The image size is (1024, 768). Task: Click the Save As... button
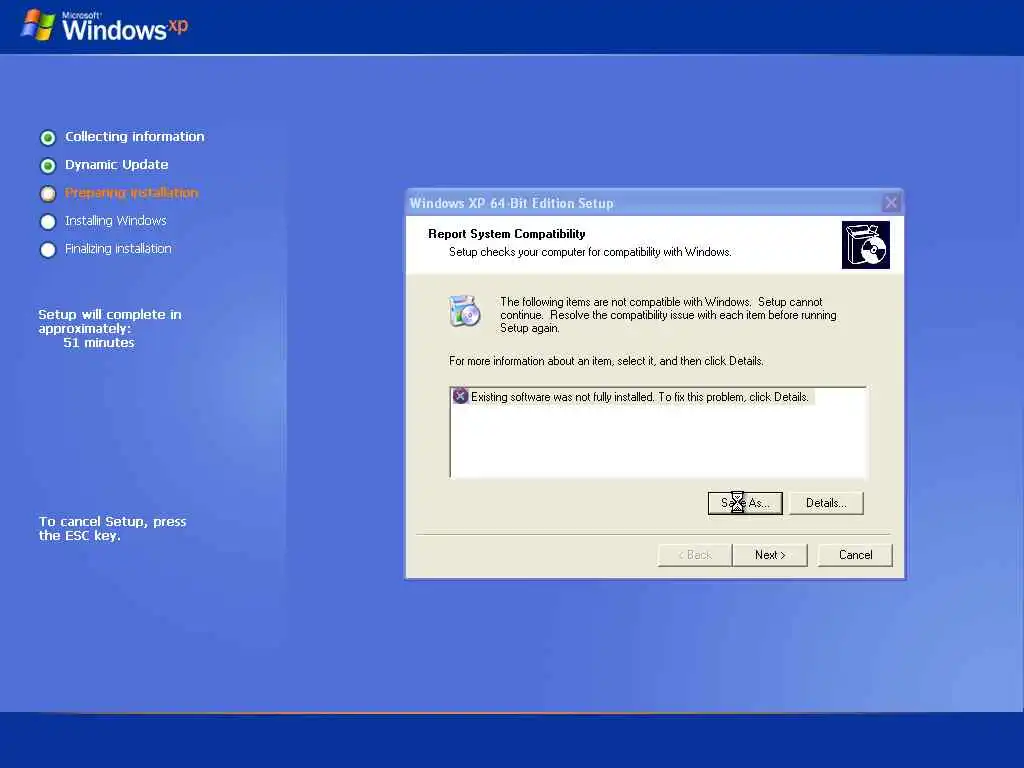(745, 503)
